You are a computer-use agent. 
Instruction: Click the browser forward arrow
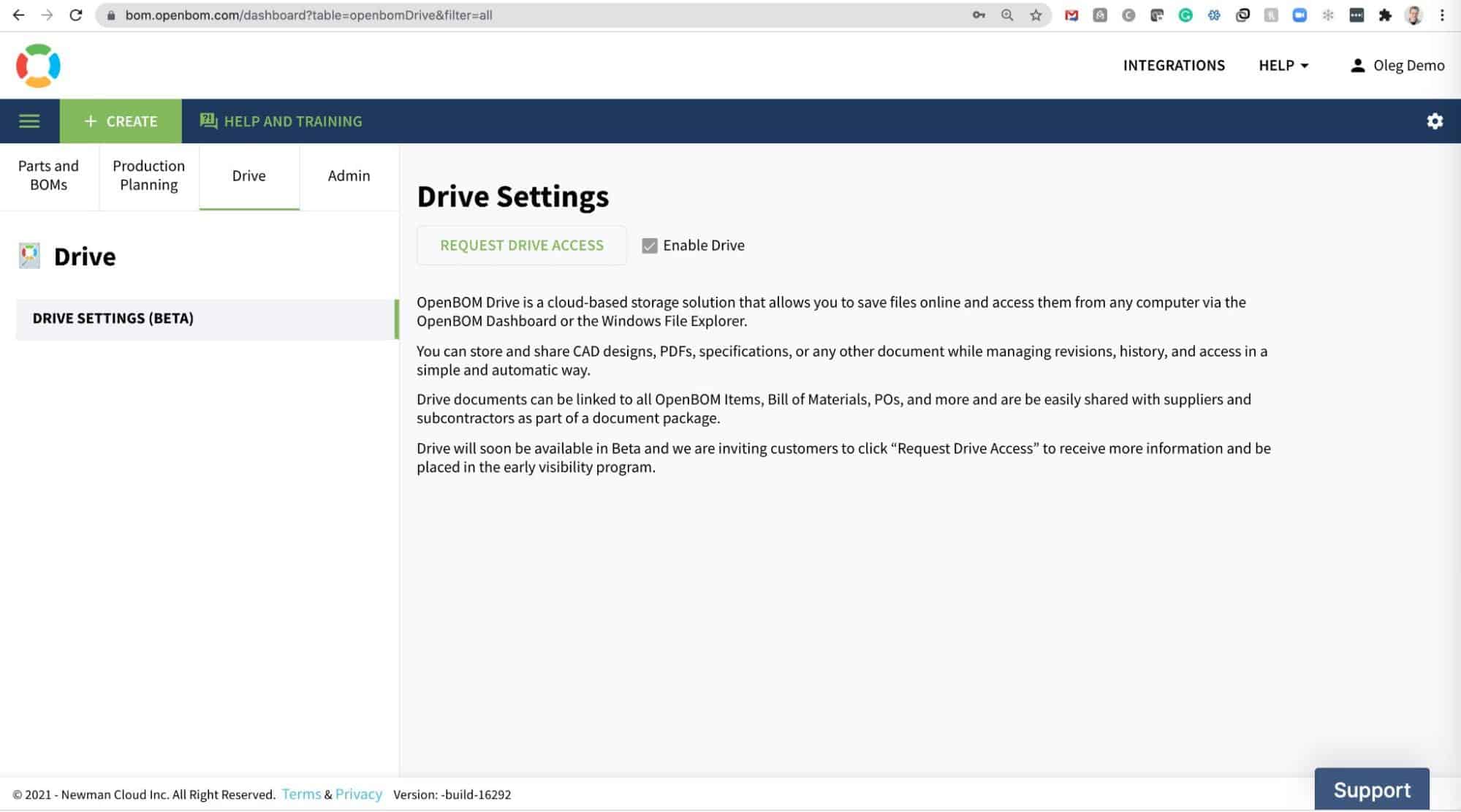[x=47, y=15]
